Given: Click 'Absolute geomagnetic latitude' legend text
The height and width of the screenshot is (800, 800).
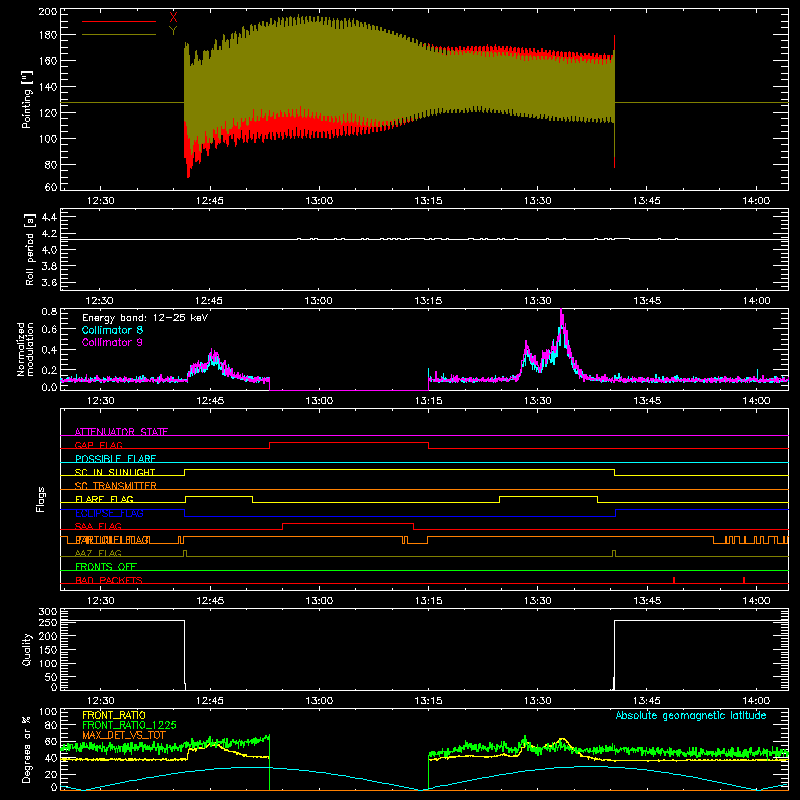Looking at the screenshot, I should (691, 715).
